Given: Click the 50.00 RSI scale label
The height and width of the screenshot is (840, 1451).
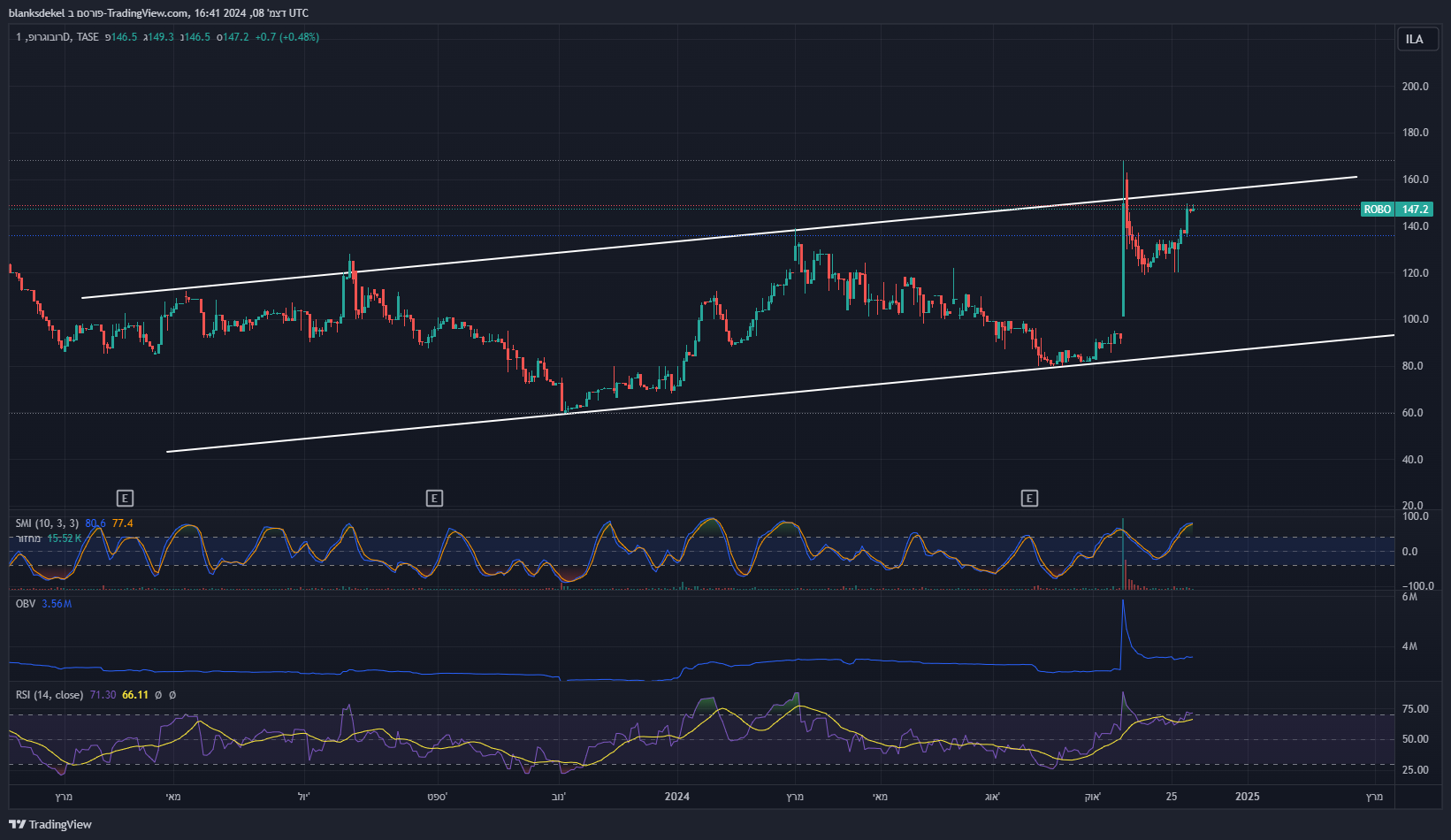Looking at the screenshot, I should pos(1416,739).
